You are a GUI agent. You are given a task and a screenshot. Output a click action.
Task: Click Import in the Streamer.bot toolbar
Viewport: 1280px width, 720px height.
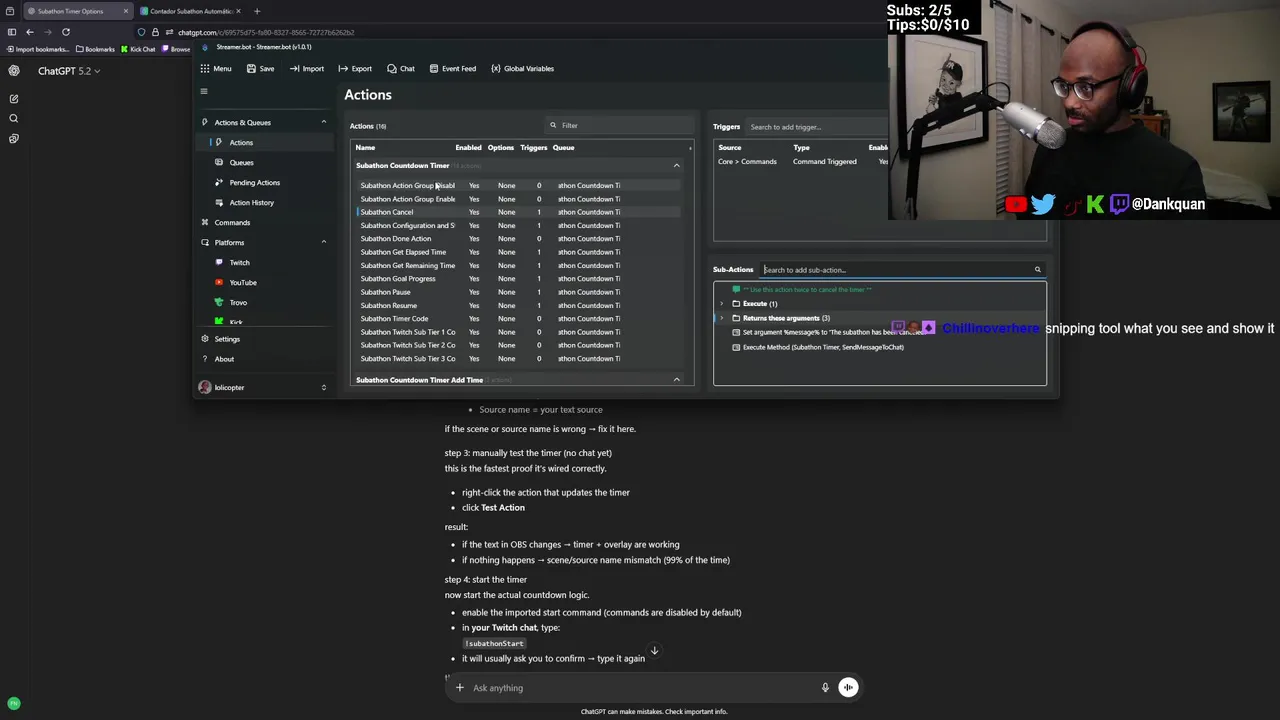[307, 68]
